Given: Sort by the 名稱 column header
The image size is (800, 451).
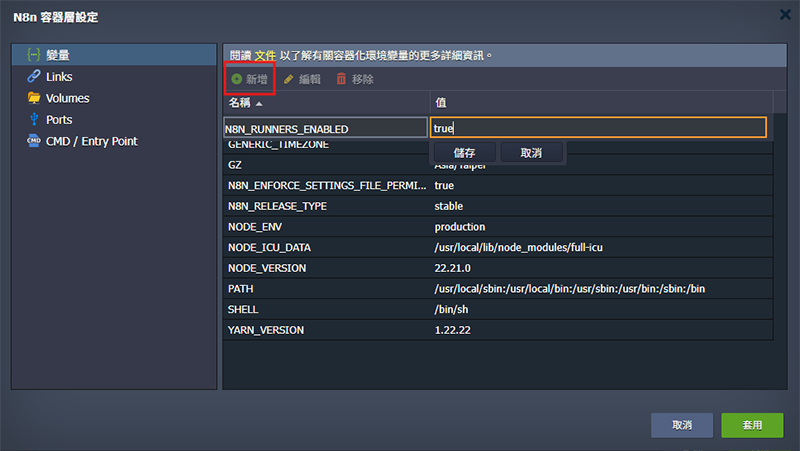Looking at the screenshot, I should coord(245,103).
